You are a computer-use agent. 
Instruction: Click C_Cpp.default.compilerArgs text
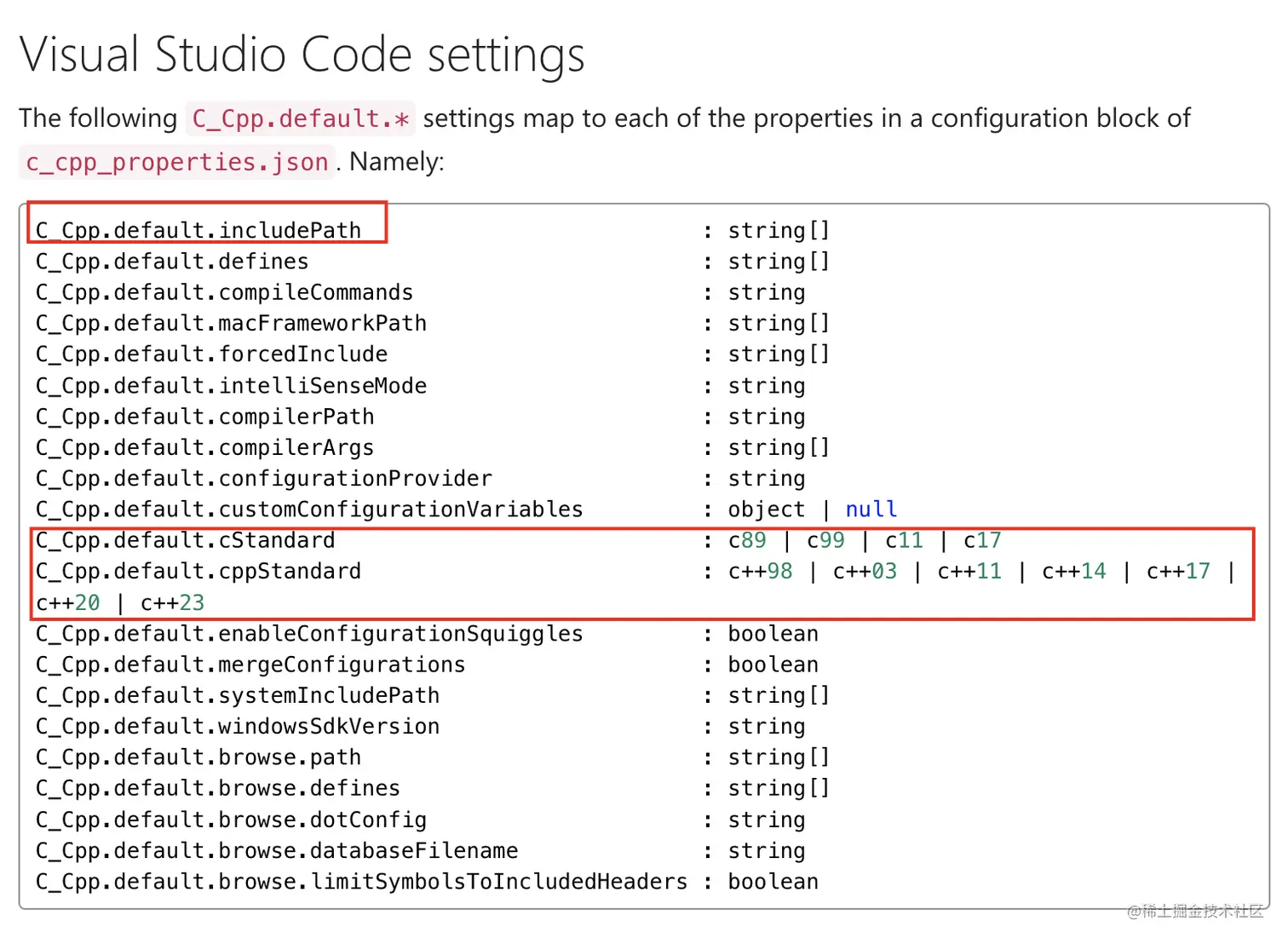tap(204, 448)
